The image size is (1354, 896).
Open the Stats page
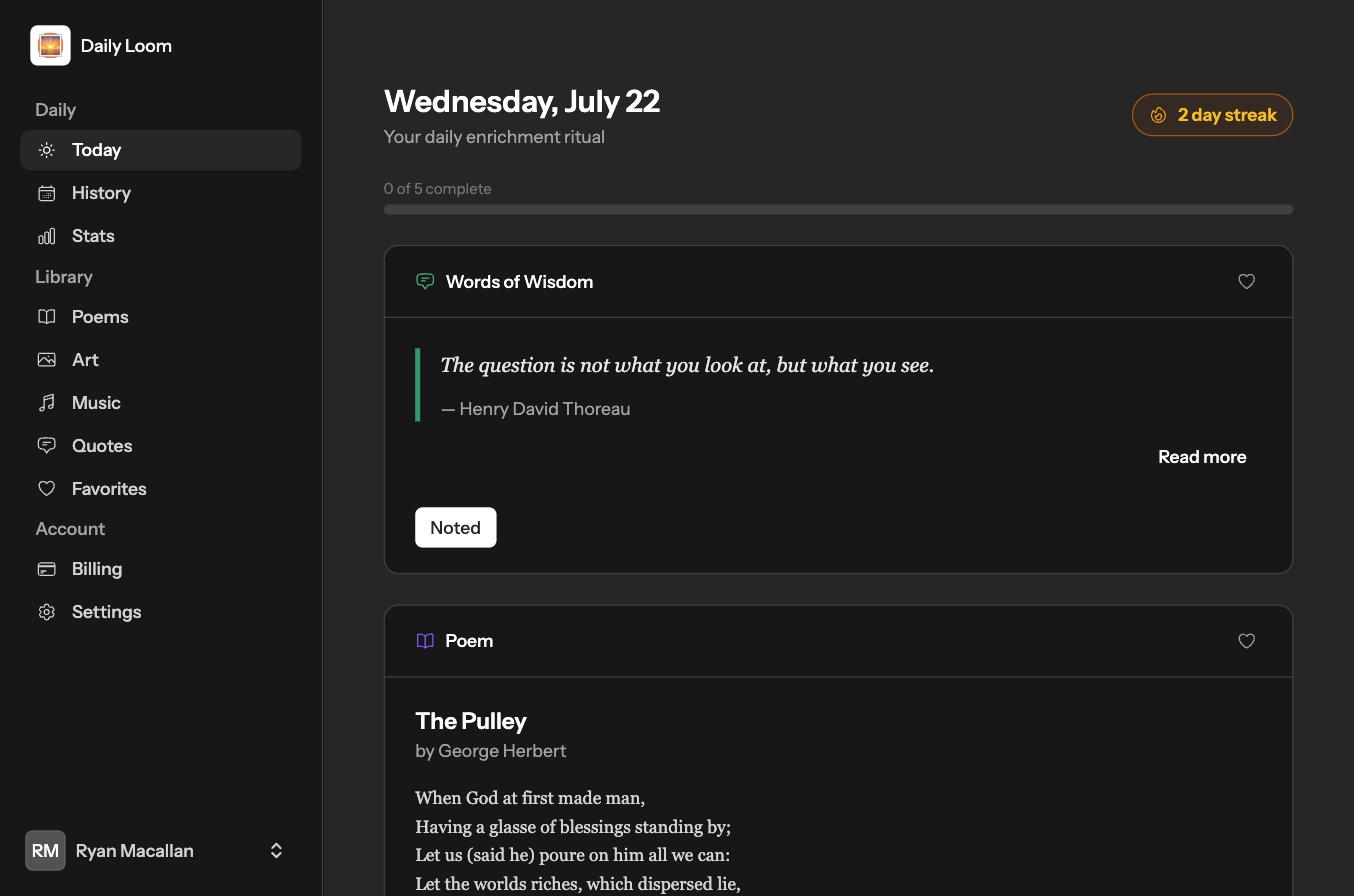tap(161, 236)
